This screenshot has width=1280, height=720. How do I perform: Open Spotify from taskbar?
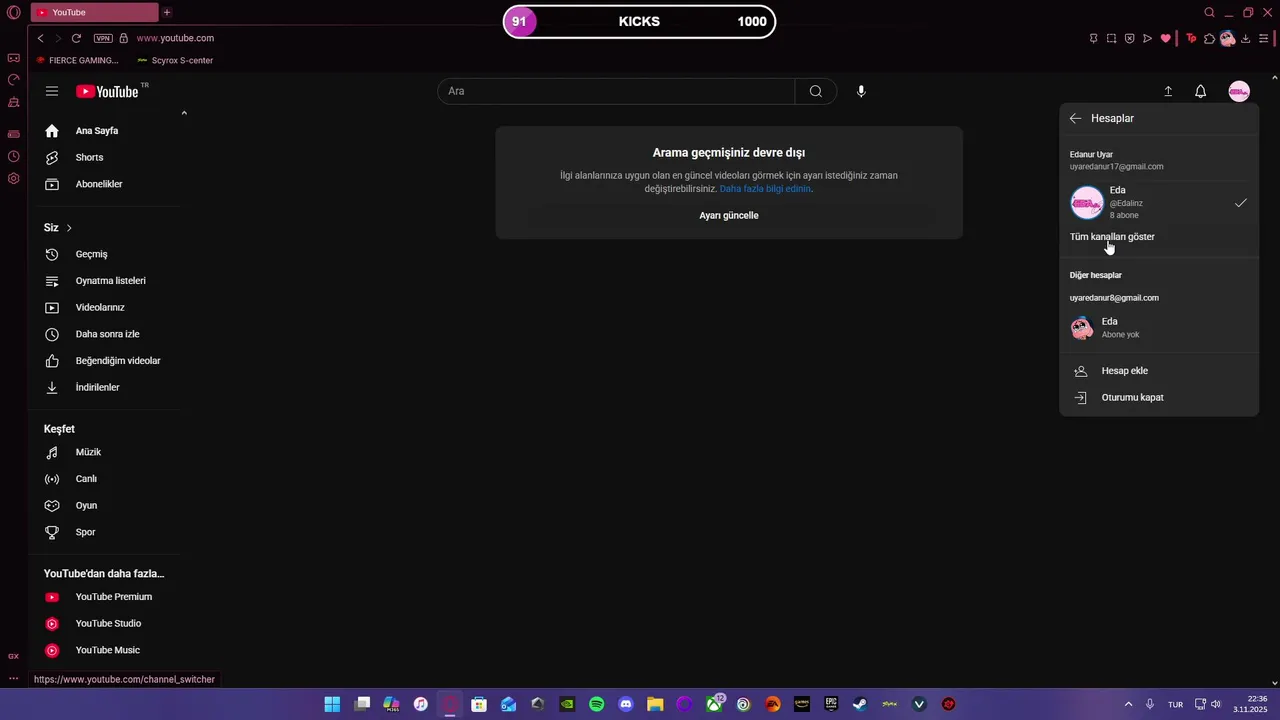(x=597, y=704)
